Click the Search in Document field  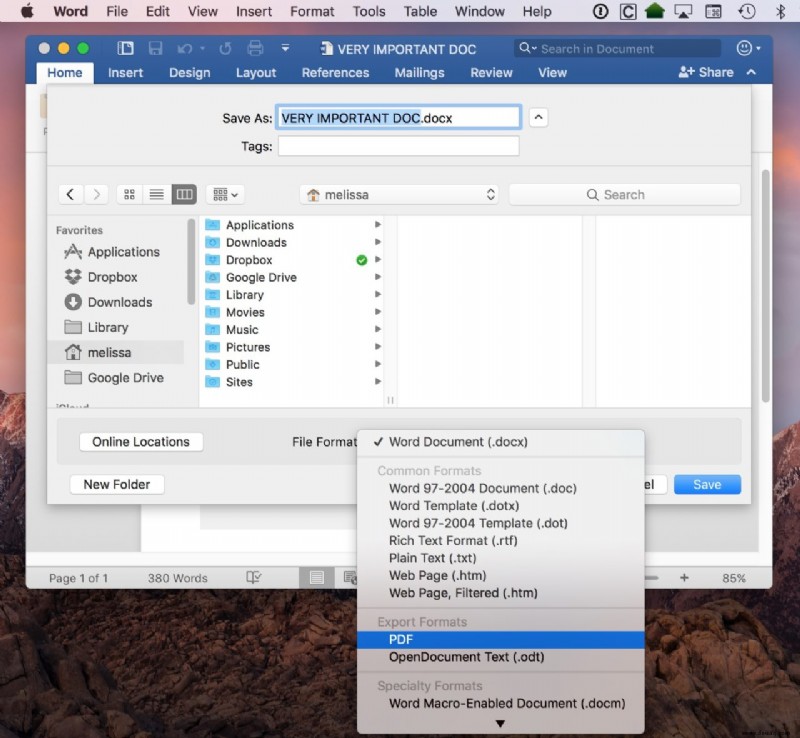click(x=617, y=48)
